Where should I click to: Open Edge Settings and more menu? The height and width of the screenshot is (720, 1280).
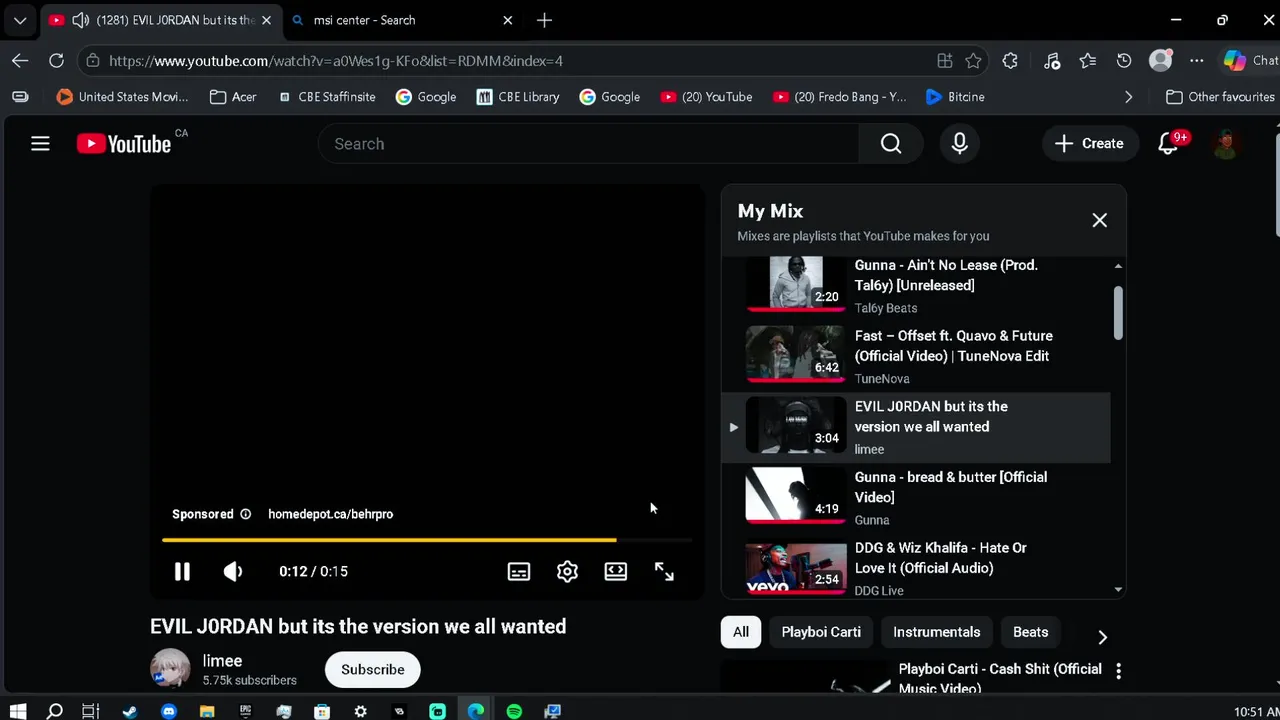pos(1196,61)
